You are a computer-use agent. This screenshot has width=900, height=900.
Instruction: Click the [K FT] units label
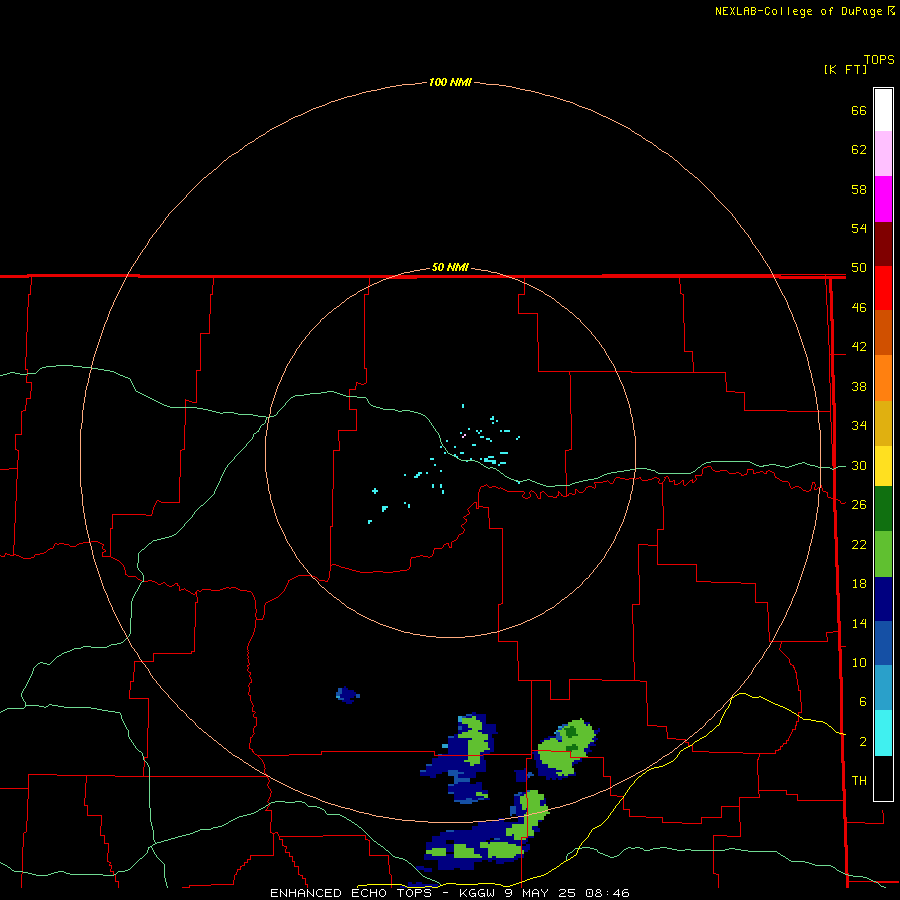(x=845, y=69)
